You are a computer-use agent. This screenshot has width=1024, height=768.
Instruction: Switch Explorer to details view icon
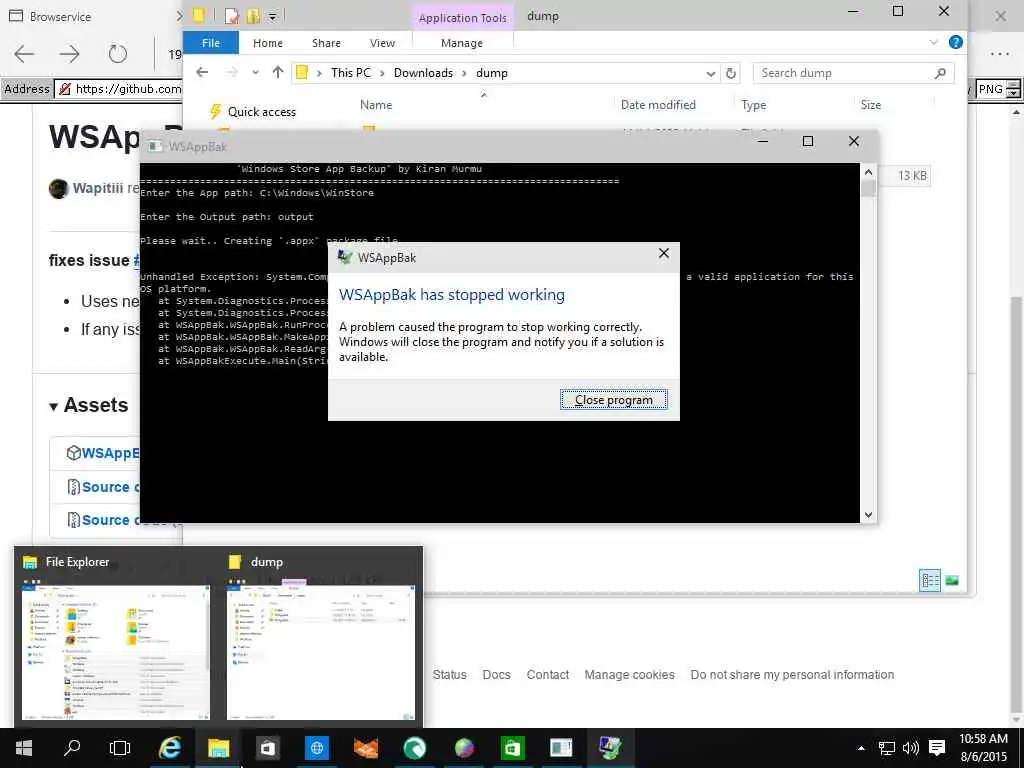pyautogui.click(x=930, y=580)
